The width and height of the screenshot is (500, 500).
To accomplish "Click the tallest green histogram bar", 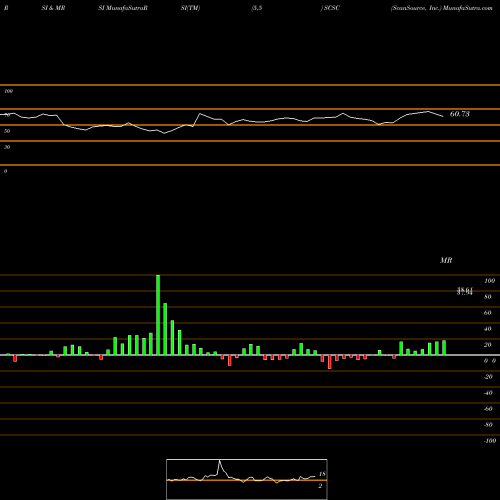I will point(158,315).
